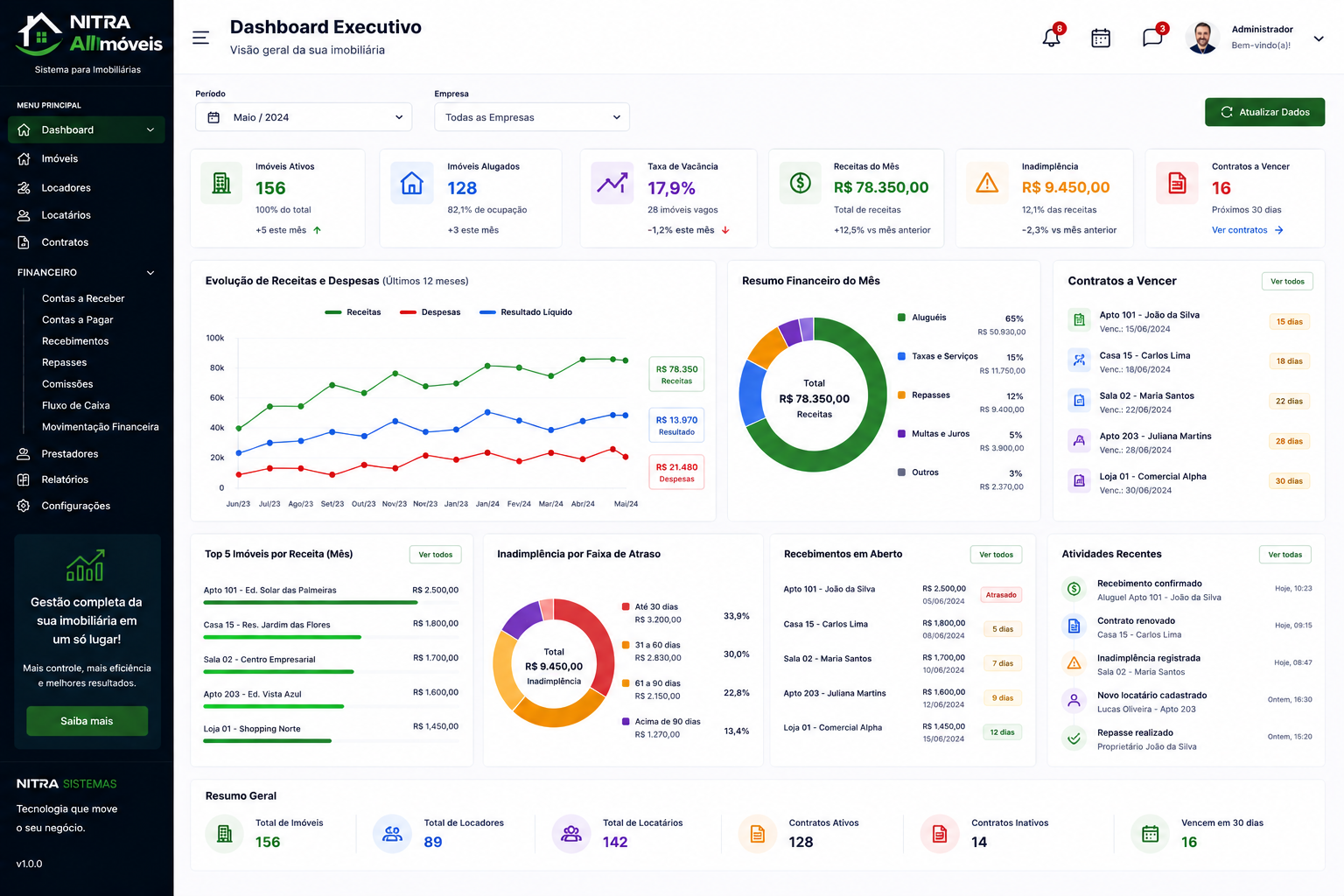This screenshot has height=896, width=1344.
Task: Open the Período dropdown Maio / 2024
Action: (304, 117)
